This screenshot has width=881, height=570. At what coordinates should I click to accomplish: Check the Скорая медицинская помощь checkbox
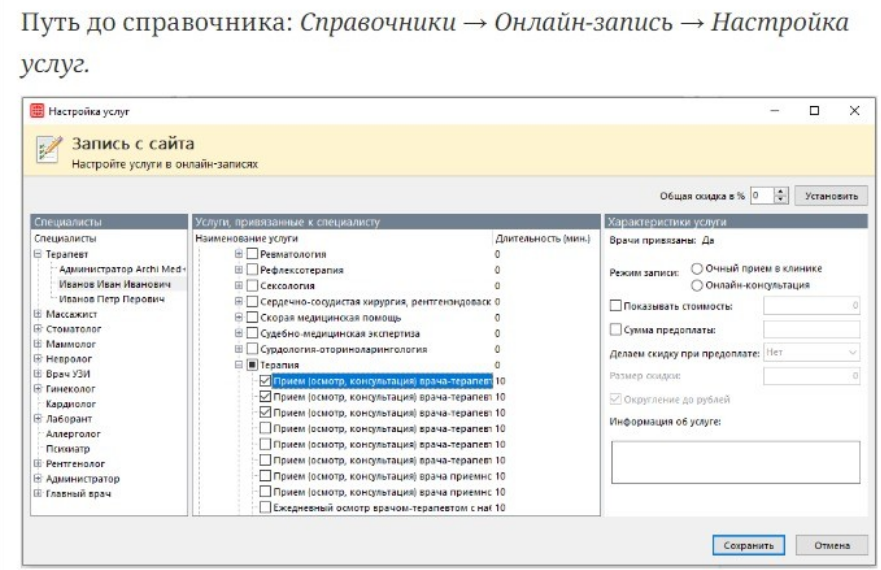253,318
